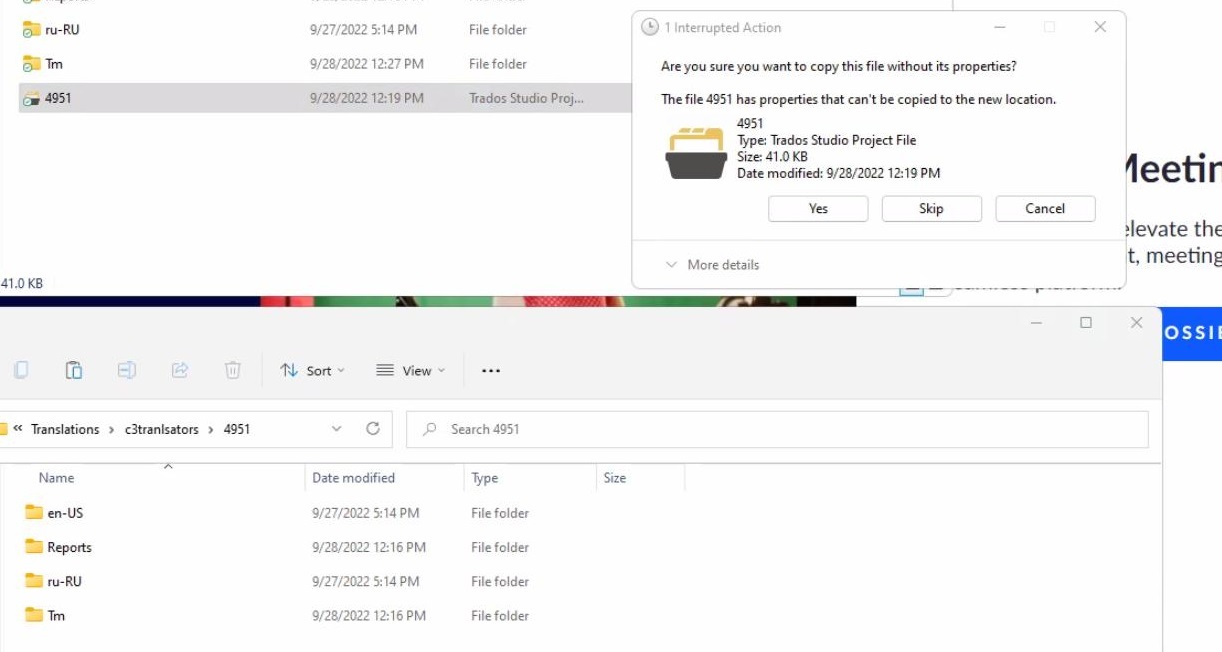
Task: Open the address bar history dropdown
Action: pos(336,429)
